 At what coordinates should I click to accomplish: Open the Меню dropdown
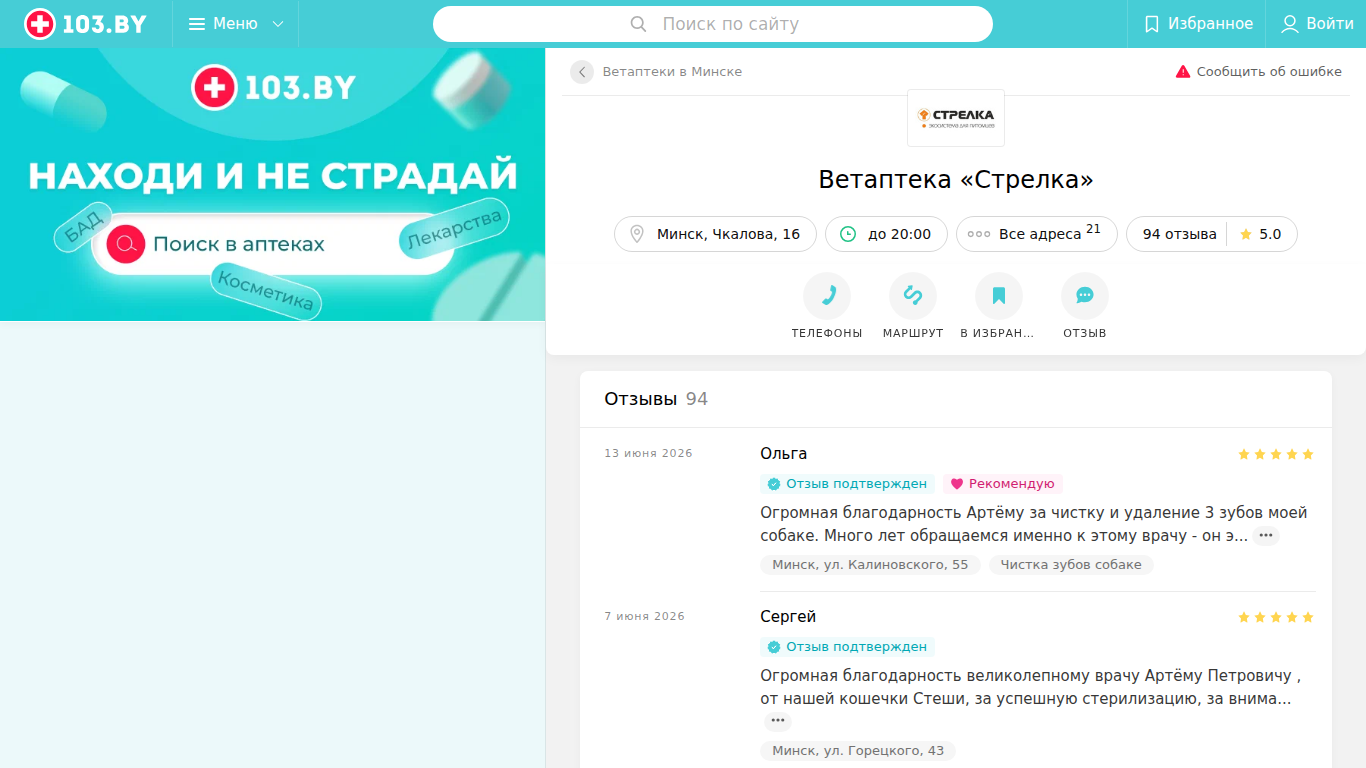click(236, 24)
